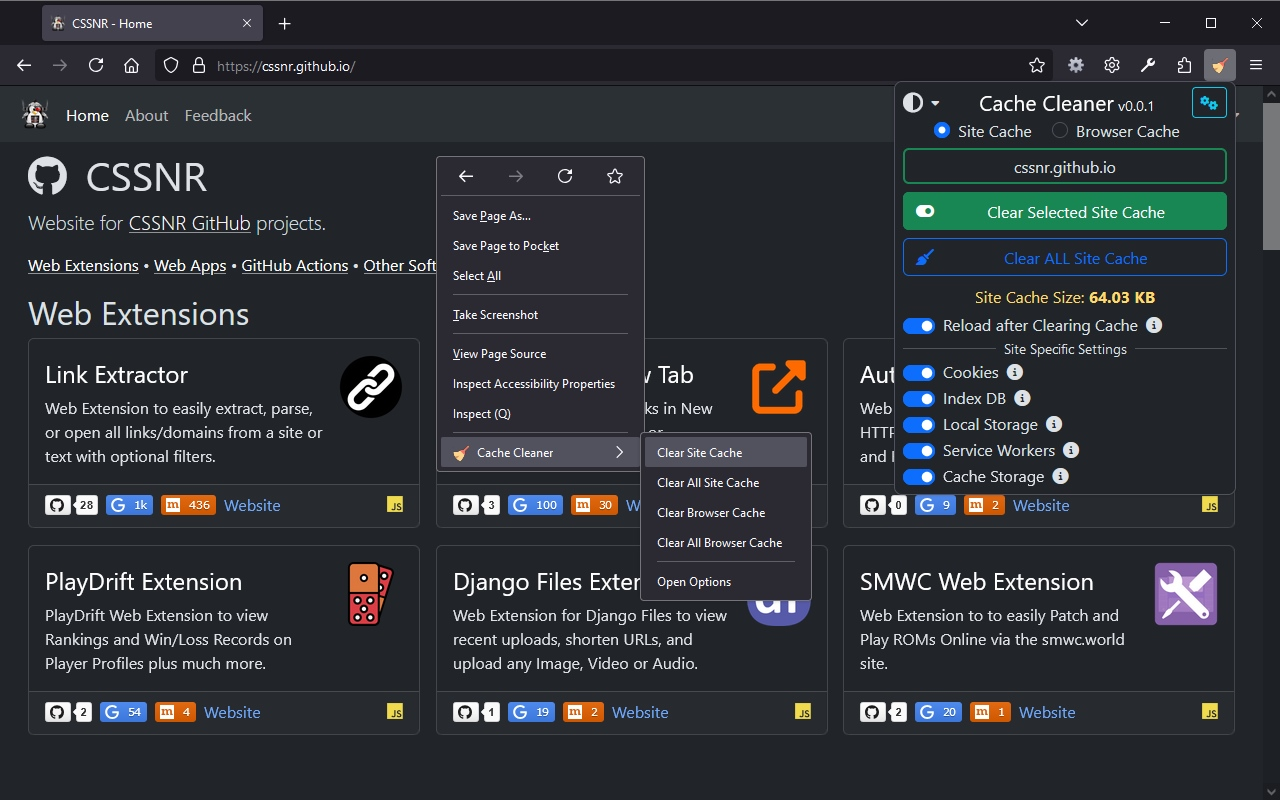Image resolution: width=1280 pixels, height=800 pixels.
Task: Open the Firefox hamburger application menu
Action: coord(1256,65)
